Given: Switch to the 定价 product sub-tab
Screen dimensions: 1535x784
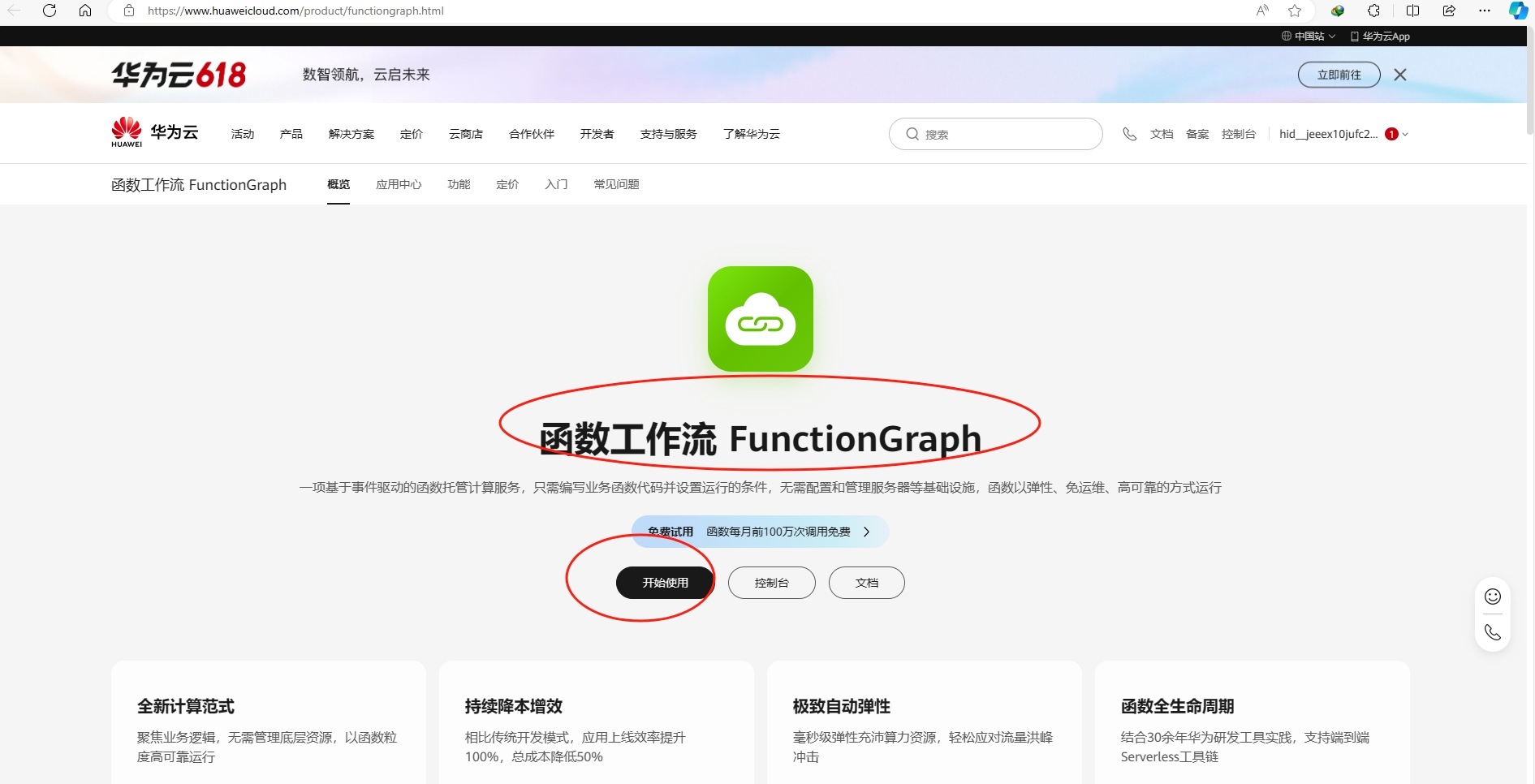Looking at the screenshot, I should pyautogui.click(x=507, y=184).
